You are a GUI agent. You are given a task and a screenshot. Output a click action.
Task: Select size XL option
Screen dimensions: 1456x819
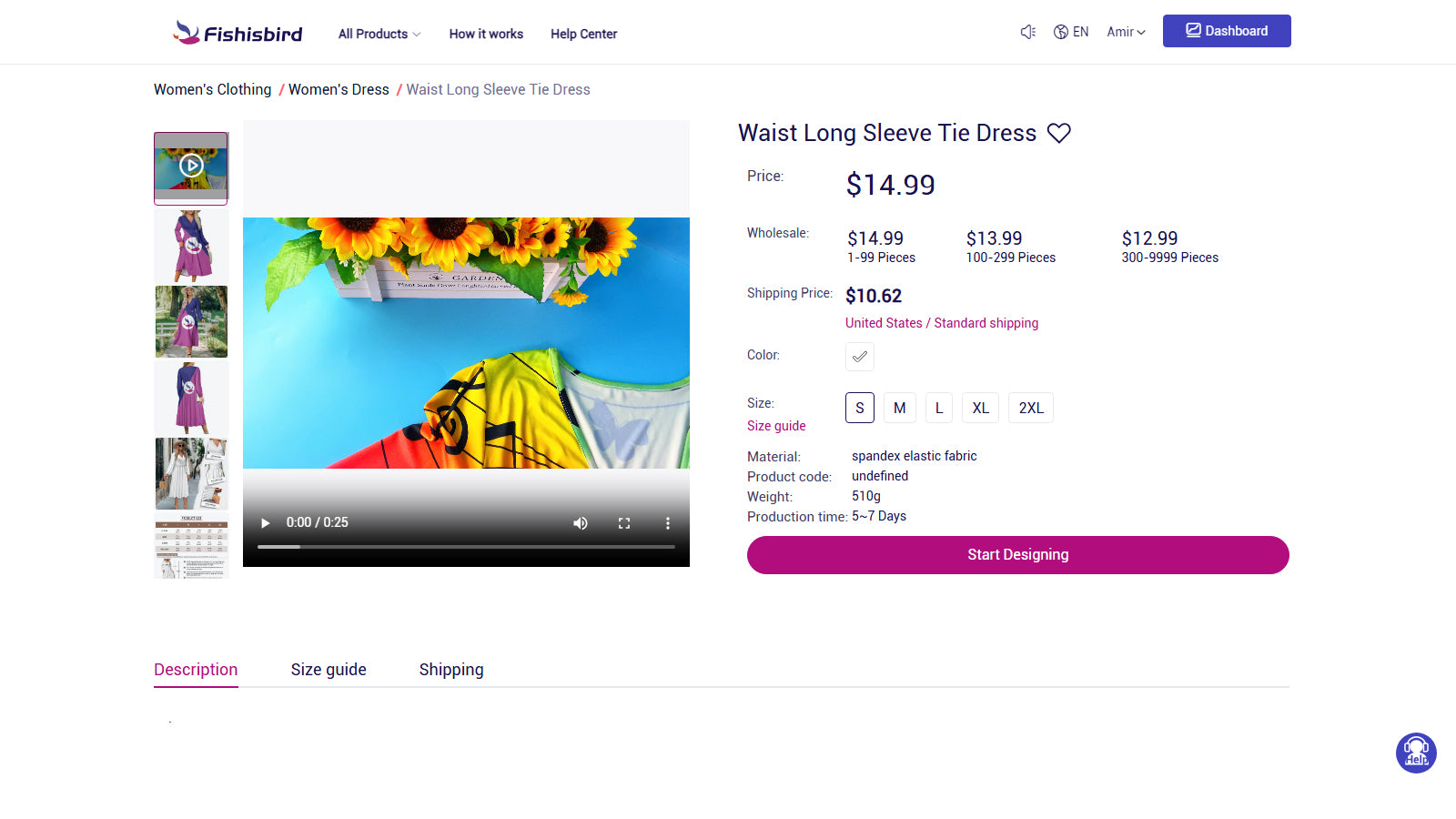[x=980, y=408]
